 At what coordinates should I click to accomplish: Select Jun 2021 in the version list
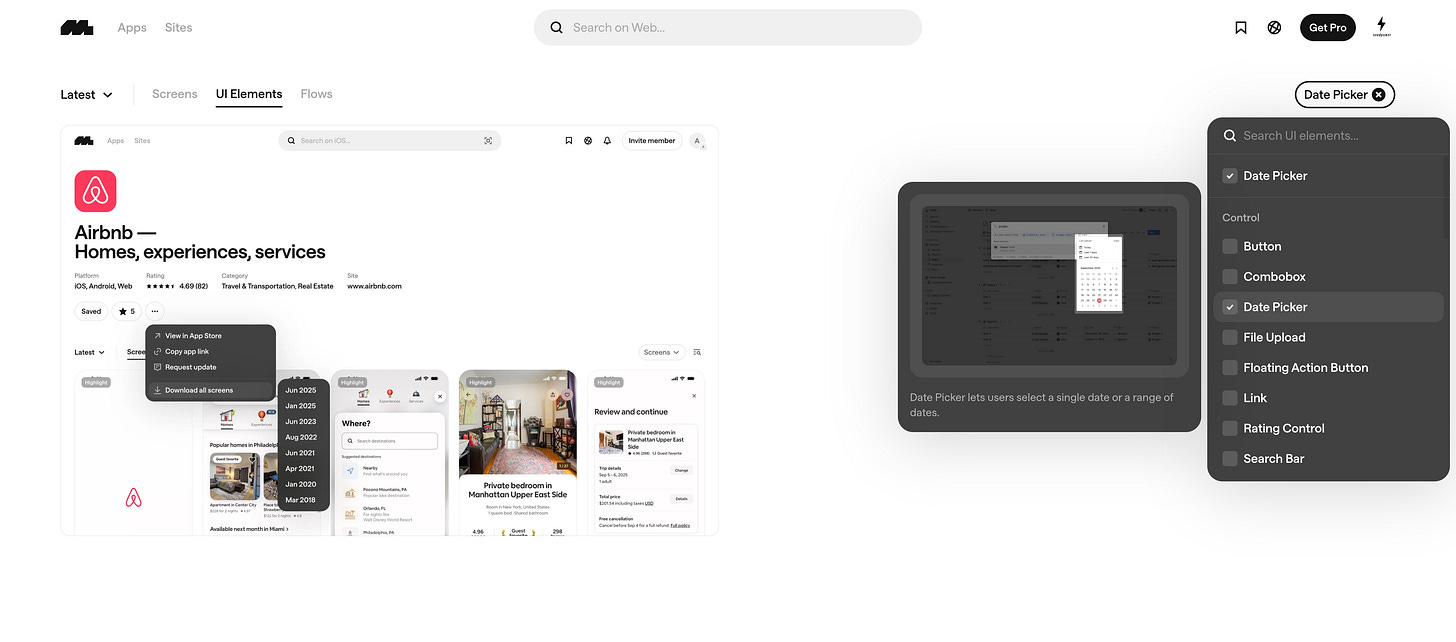pos(303,453)
